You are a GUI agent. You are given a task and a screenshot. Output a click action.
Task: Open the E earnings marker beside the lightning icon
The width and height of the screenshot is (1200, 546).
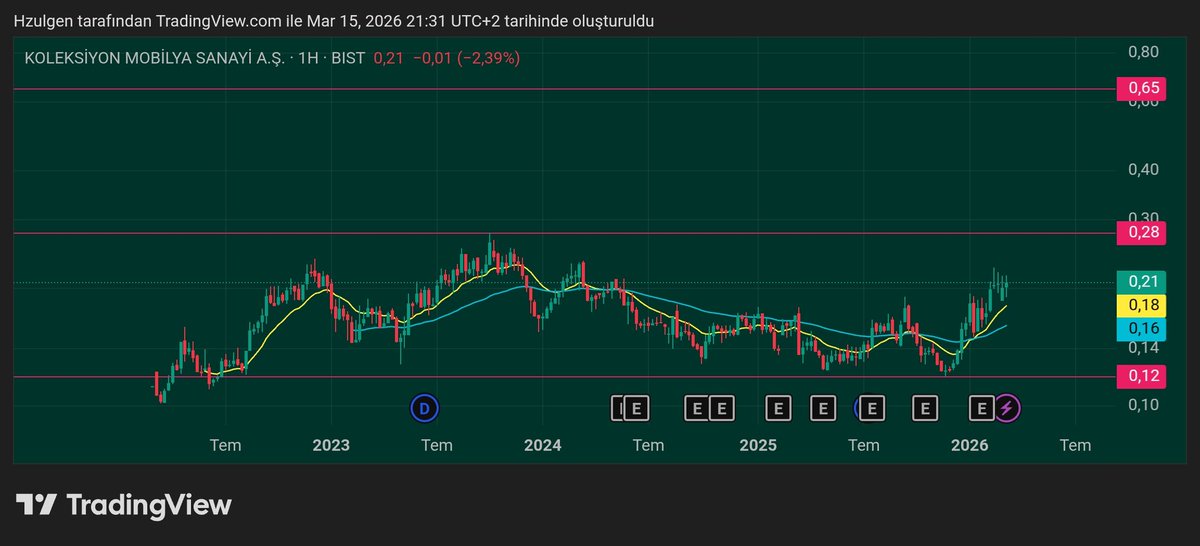(x=982, y=408)
